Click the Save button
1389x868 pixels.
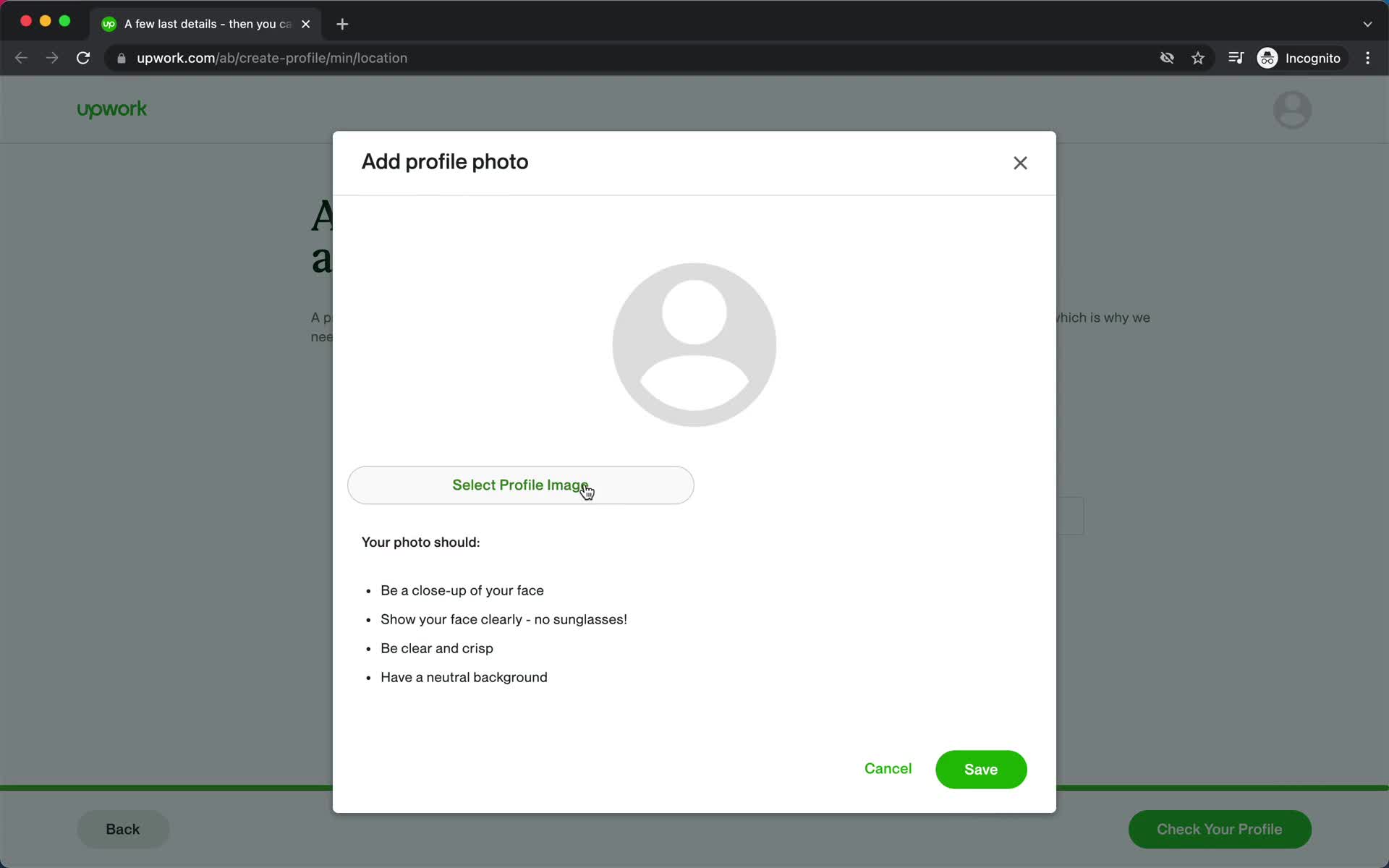click(980, 768)
